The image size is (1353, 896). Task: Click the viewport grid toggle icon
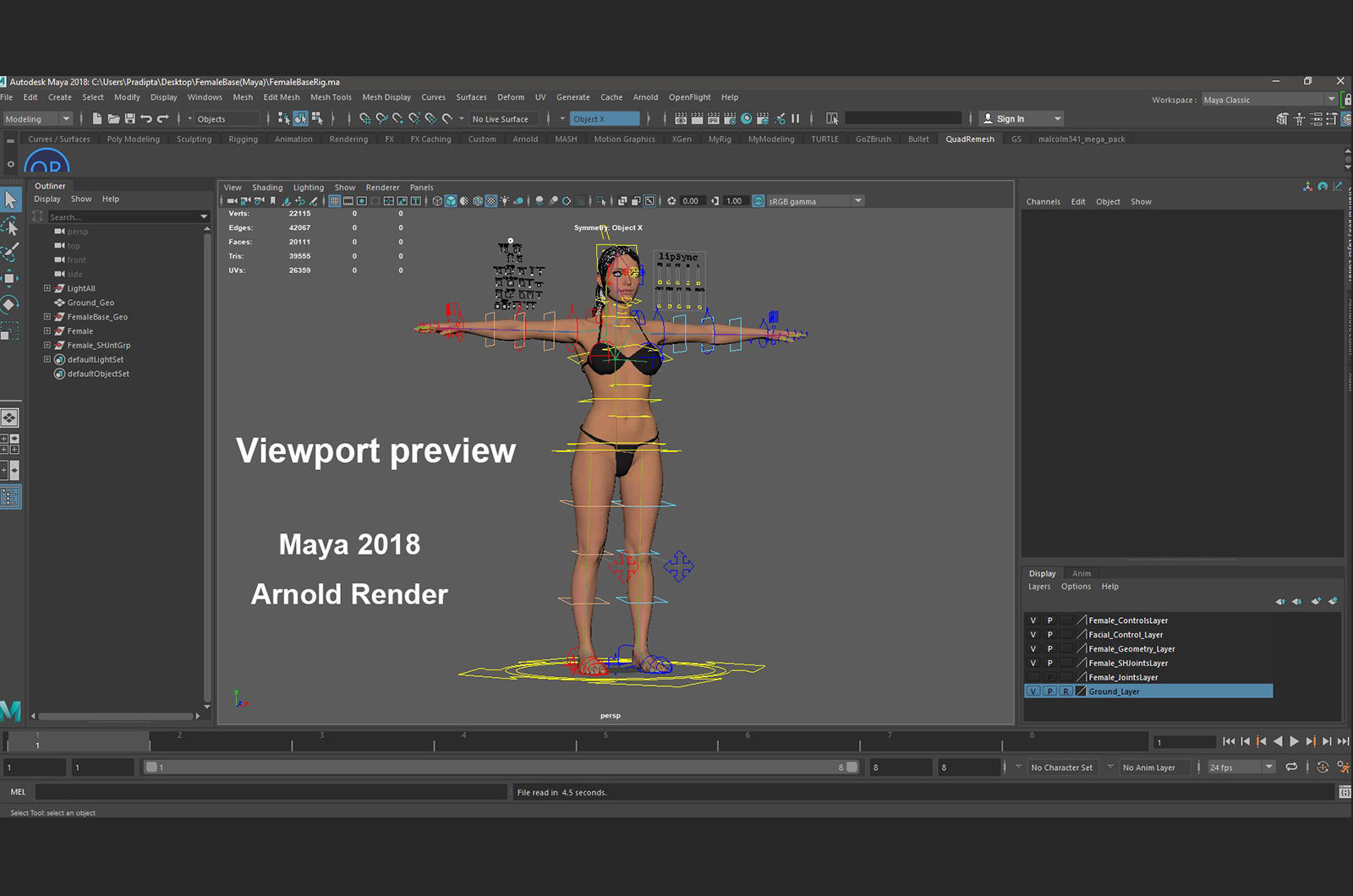point(335,201)
